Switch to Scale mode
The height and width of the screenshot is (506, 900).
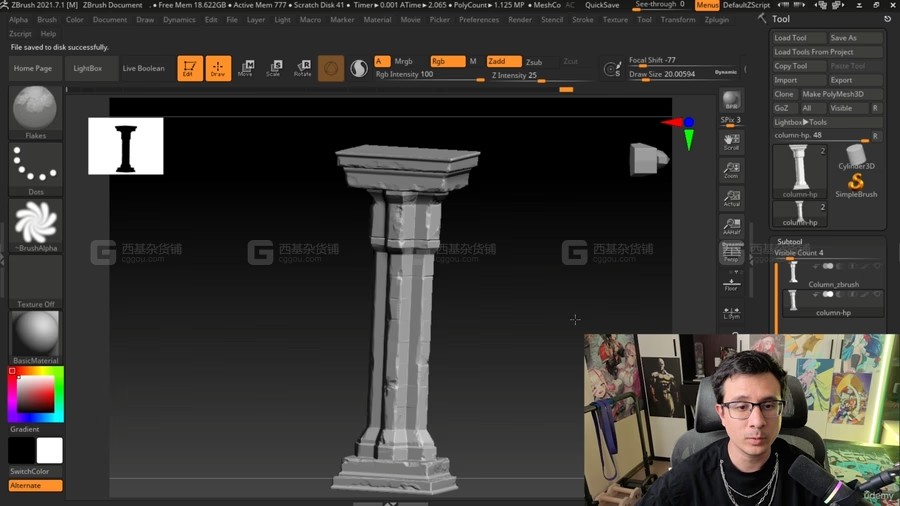tap(274, 68)
